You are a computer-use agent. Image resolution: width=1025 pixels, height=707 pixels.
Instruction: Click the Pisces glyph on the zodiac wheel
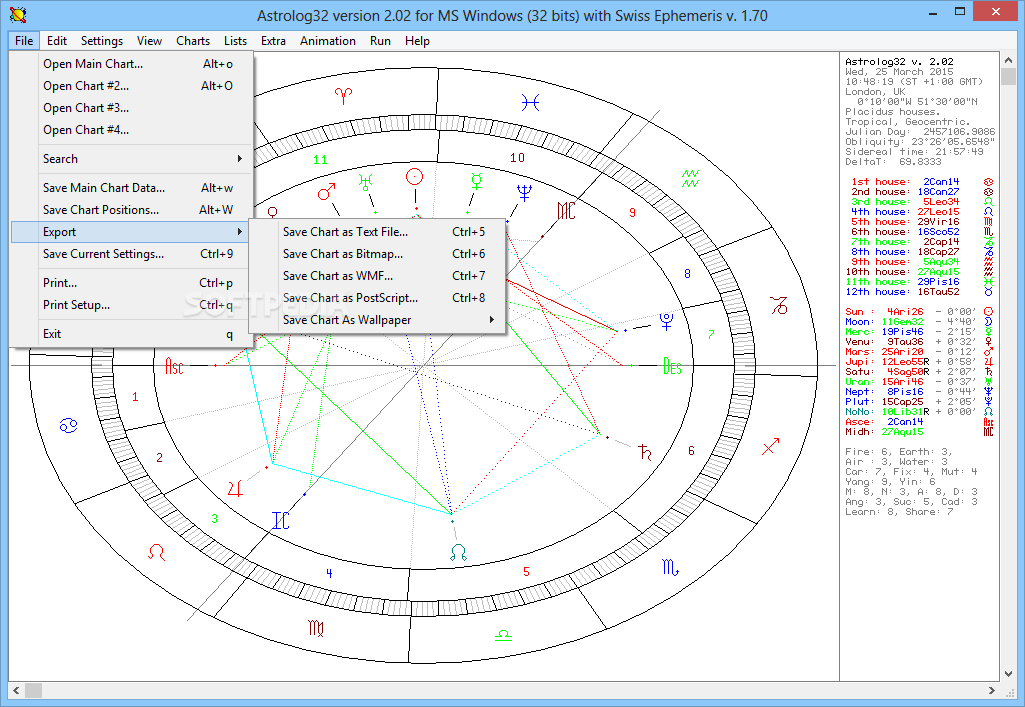[530, 103]
